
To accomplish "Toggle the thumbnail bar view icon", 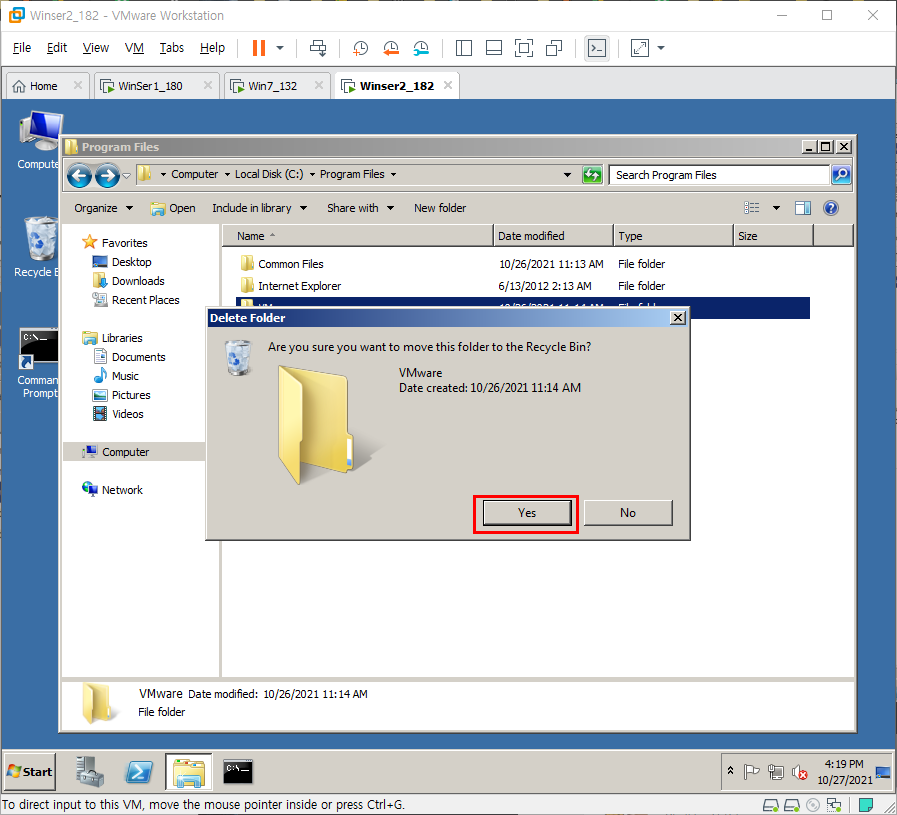I will tap(494, 48).
